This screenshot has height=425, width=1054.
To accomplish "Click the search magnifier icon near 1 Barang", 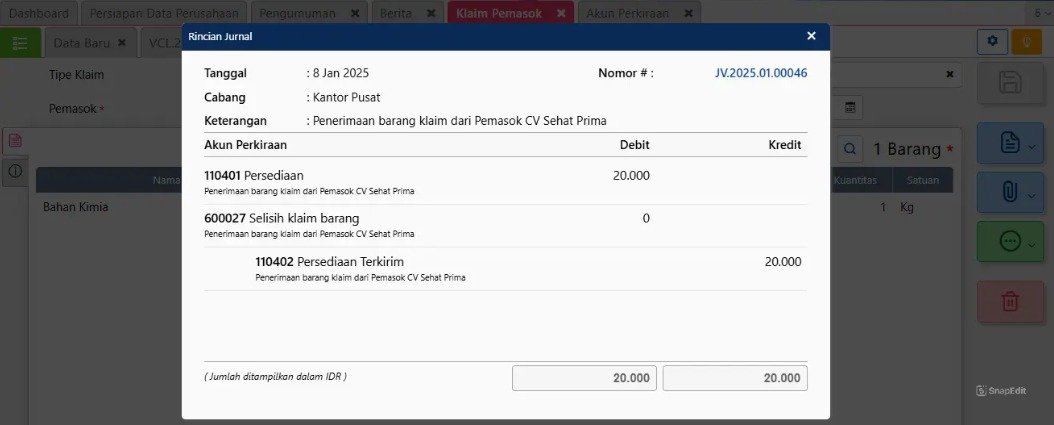I will point(850,149).
